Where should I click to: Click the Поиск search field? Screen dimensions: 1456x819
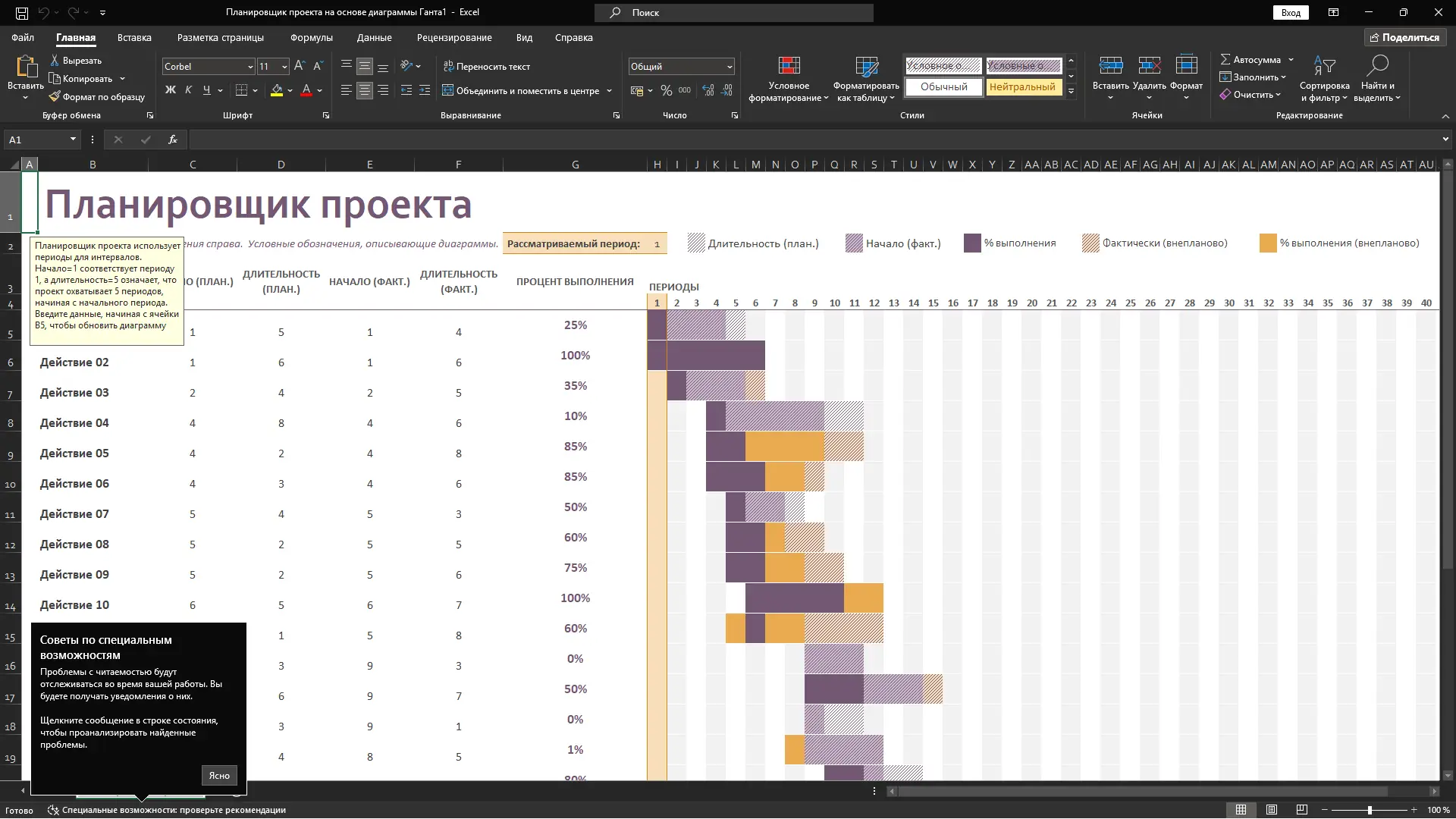click(x=734, y=13)
